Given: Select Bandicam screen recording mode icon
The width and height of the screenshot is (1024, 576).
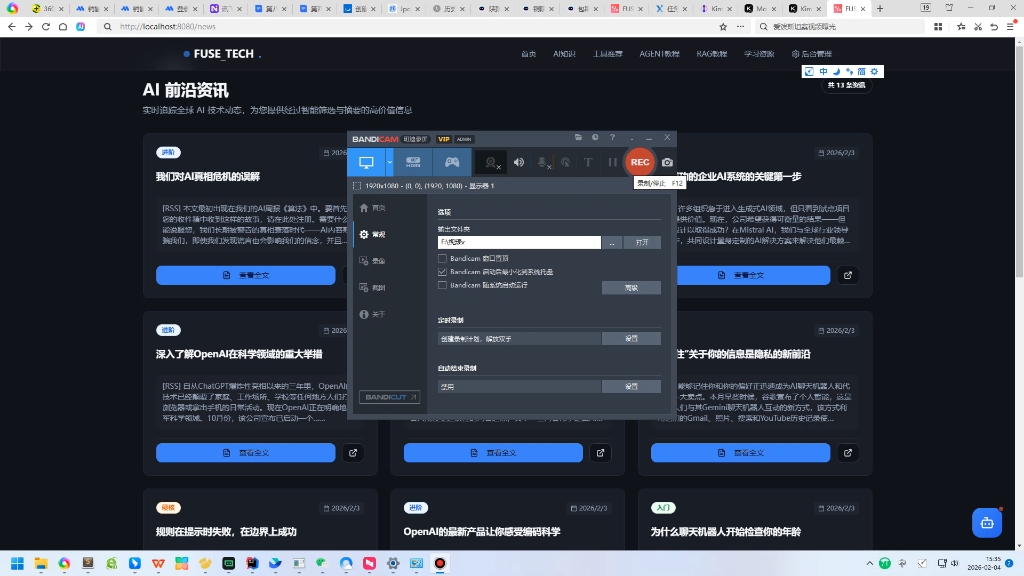Looking at the screenshot, I should pyautogui.click(x=366, y=162).
